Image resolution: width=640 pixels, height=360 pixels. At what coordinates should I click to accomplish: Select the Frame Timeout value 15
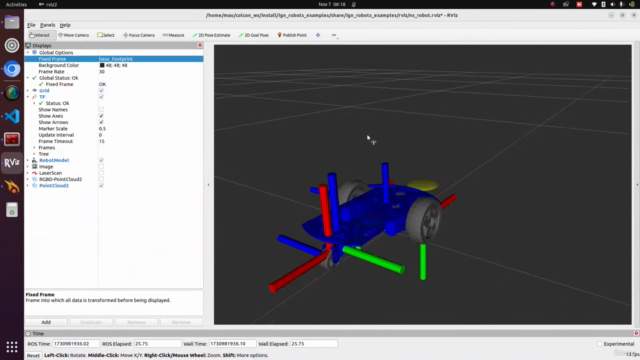[x=102, y=141]
